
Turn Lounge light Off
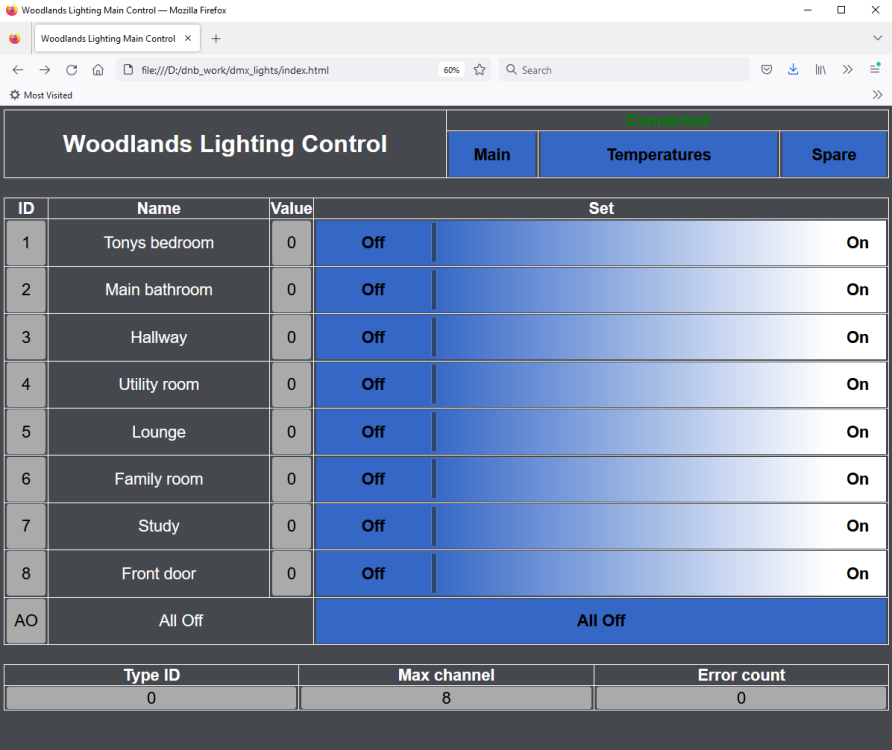373,432
